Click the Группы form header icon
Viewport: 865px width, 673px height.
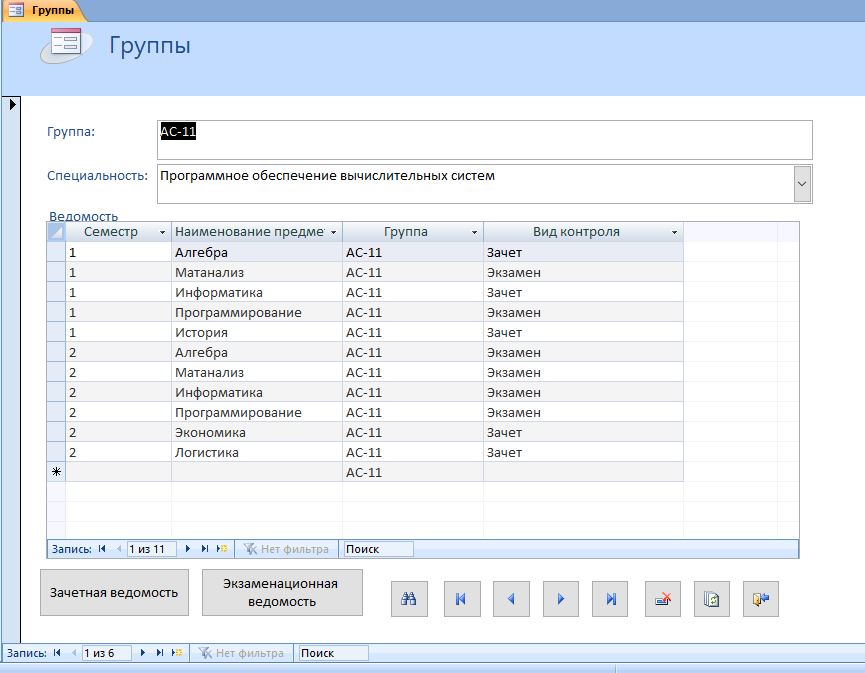pyautogui.click(x=65, y=44)
